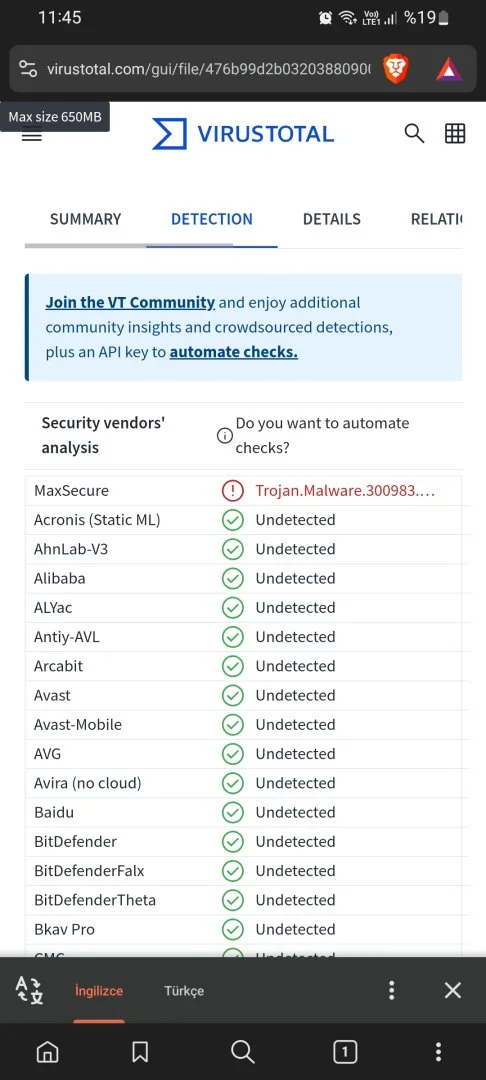
Task: Open browser three-dot menu at bottom
Action: click(438, 1051)
